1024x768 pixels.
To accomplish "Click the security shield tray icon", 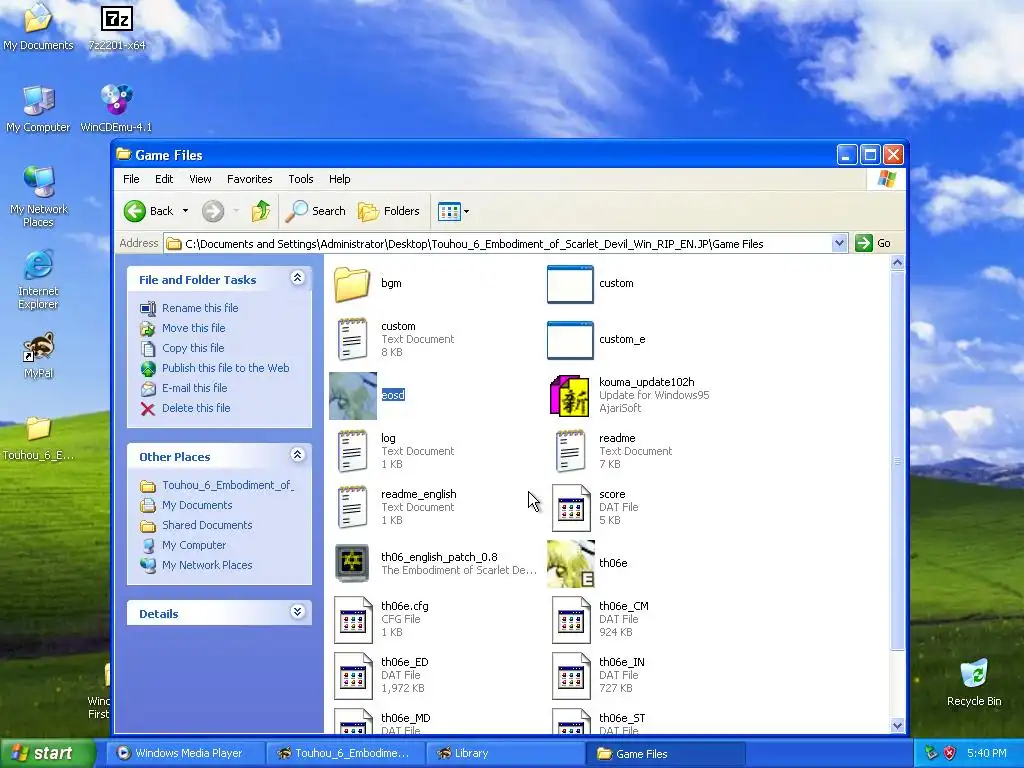I will click(950, 754).
